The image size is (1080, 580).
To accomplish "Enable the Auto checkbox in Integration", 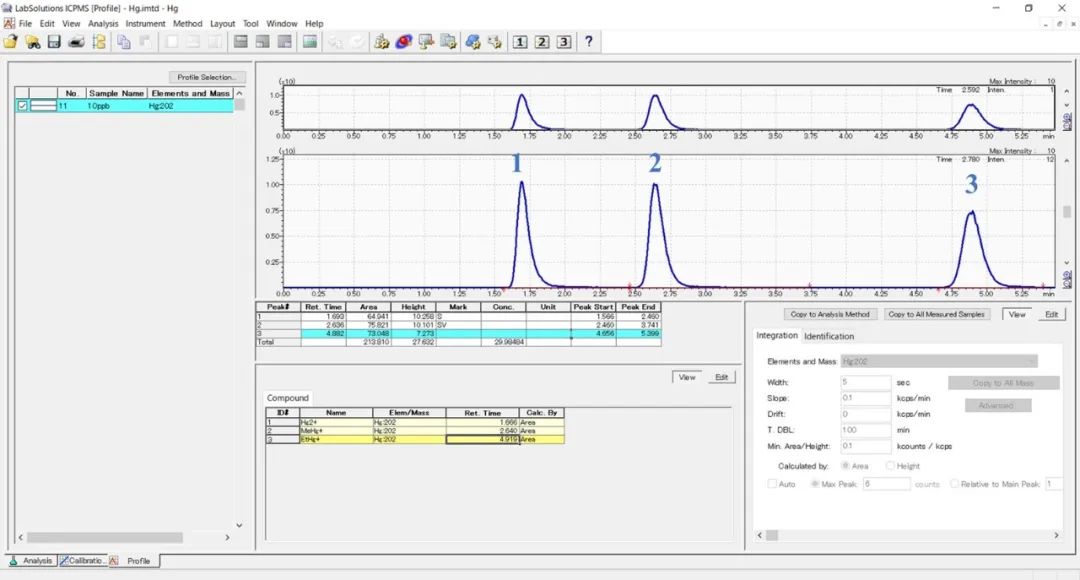I will (x=771, y=484).
